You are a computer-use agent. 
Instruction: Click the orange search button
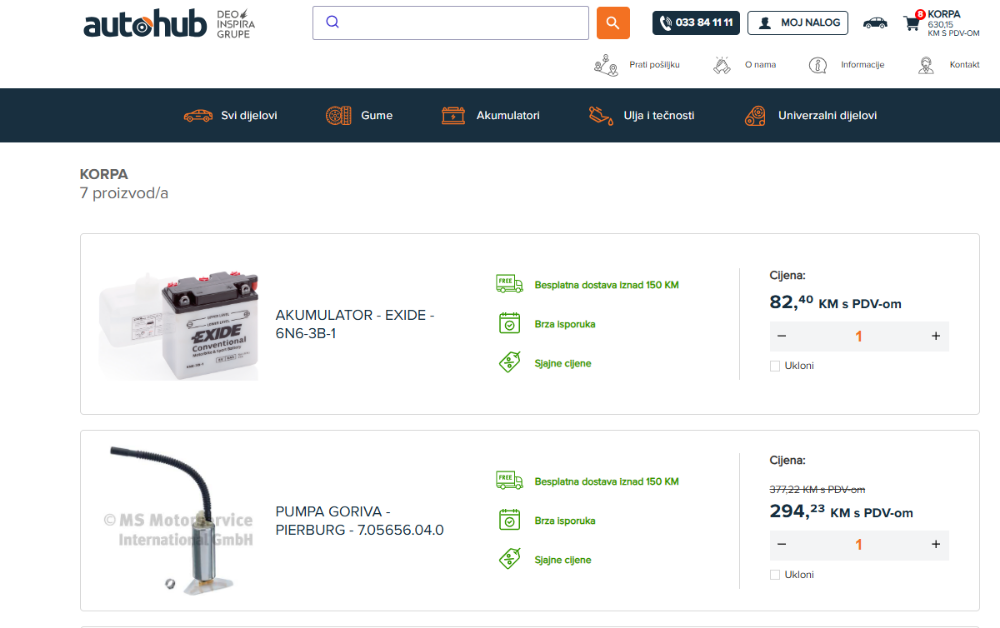(613, 23)
